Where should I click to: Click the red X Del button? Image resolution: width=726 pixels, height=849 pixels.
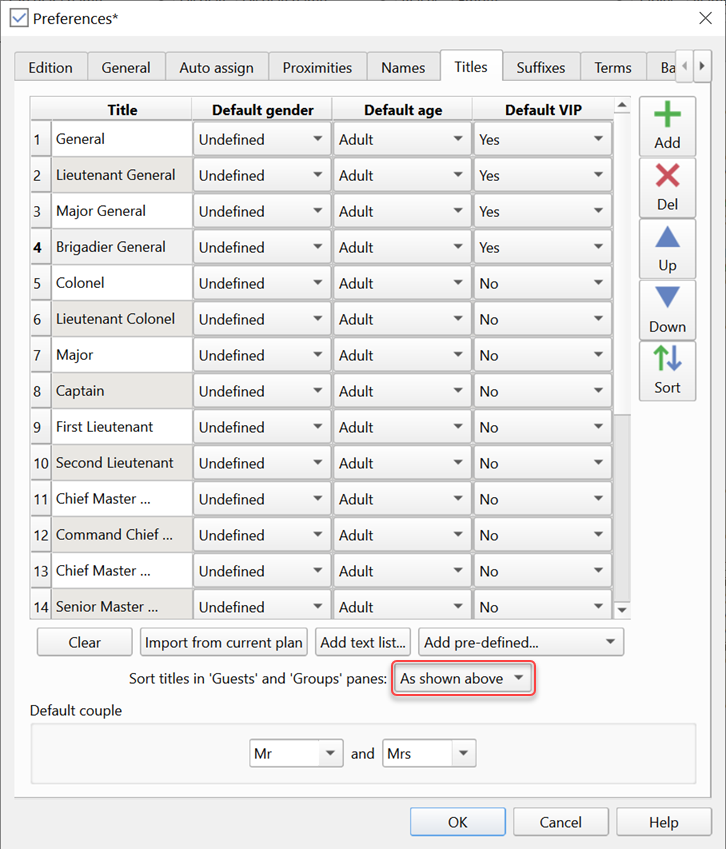pyautogui.click(x=667, y=187)
